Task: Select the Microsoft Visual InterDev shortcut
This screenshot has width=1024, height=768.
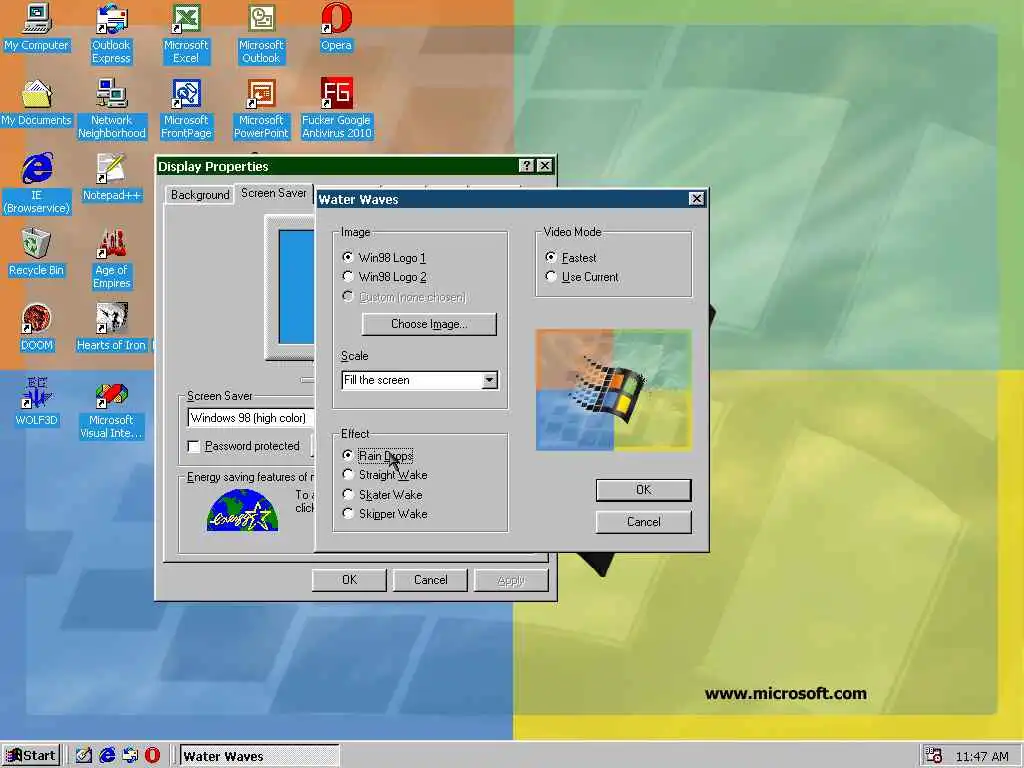Action: [x=112, y=408]
